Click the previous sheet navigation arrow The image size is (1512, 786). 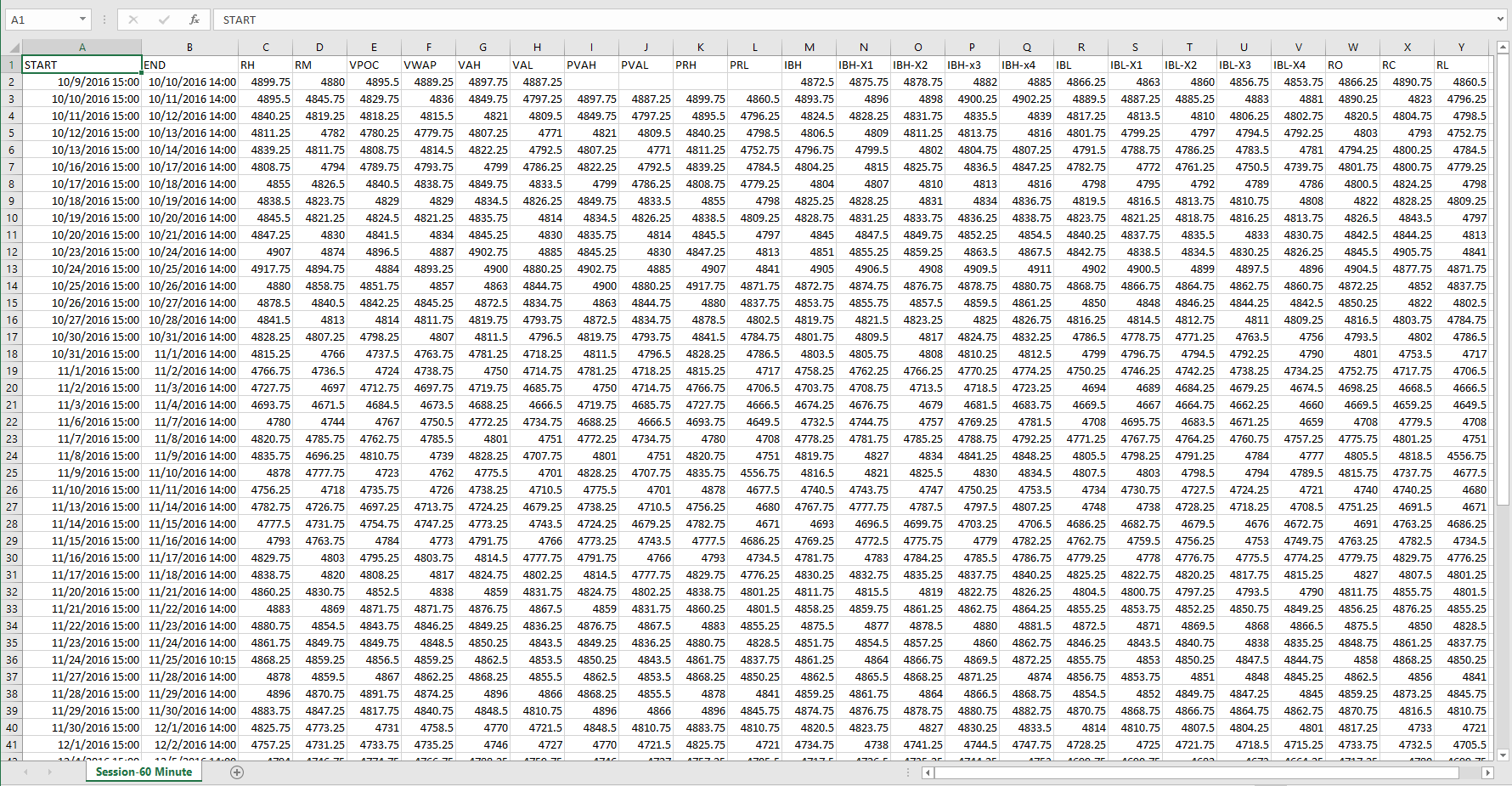(x=25, y=772)
